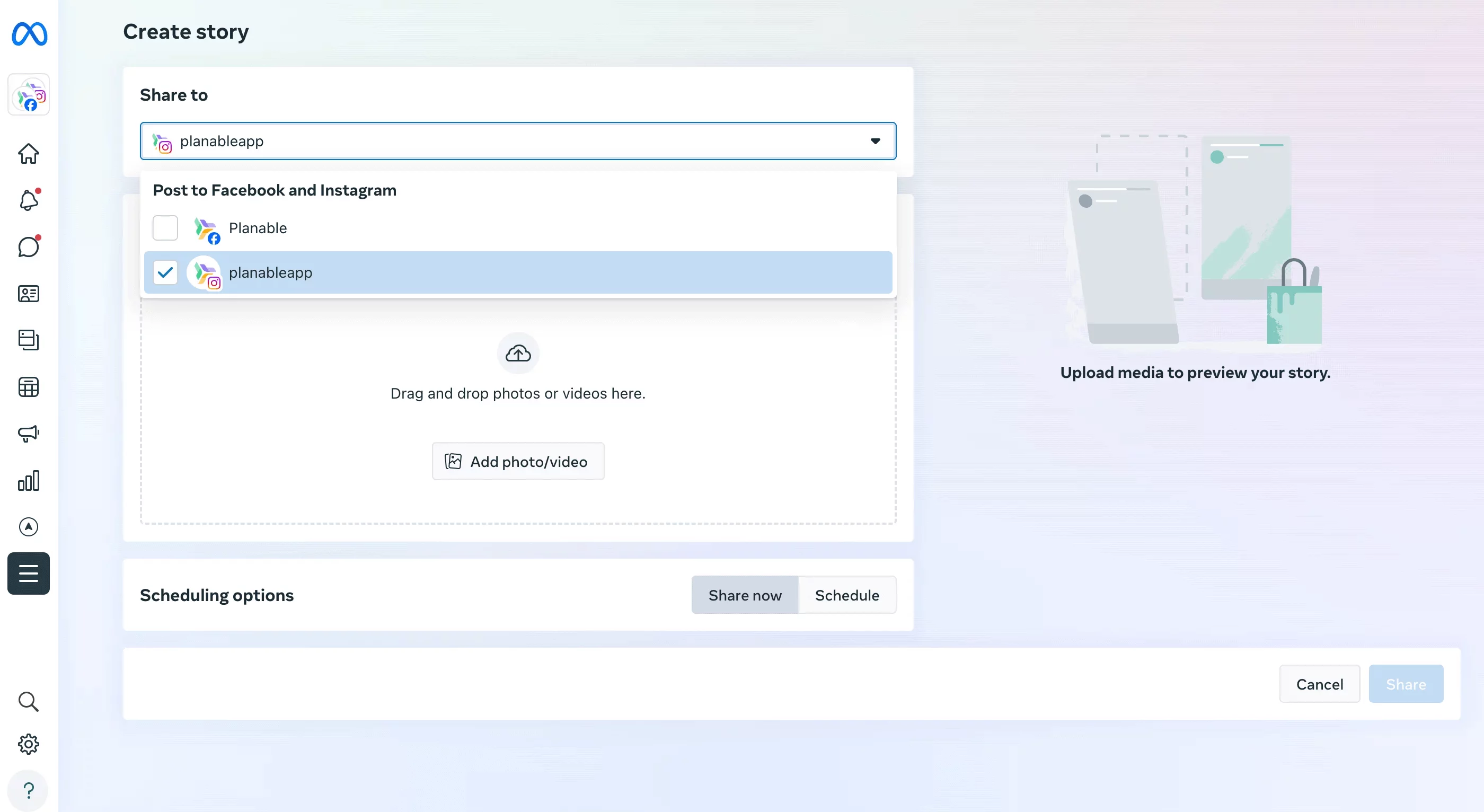Open the Settings gear icon
The width and height of the screenshot is (1484, 812).
coord(28,744)
